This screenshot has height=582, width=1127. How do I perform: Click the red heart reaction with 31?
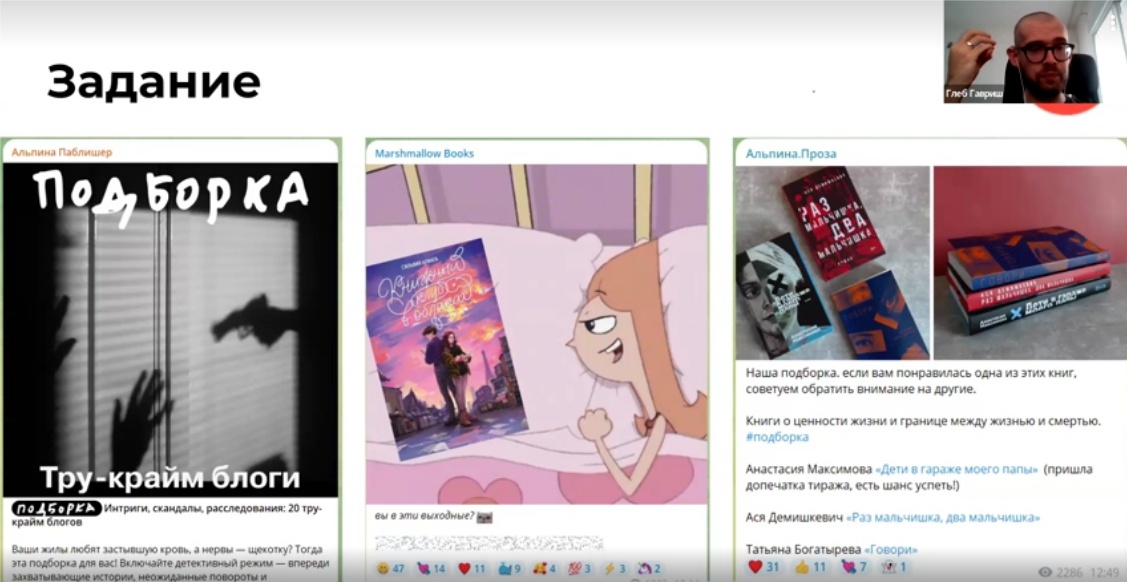764,567
